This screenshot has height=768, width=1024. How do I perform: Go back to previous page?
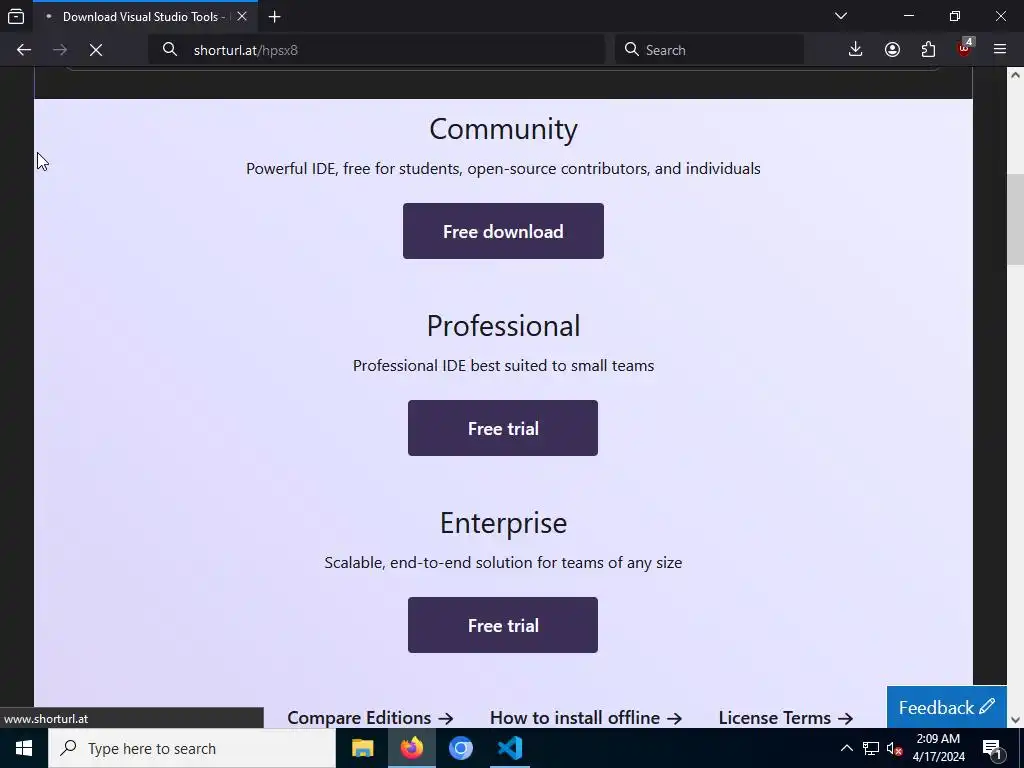24,50
